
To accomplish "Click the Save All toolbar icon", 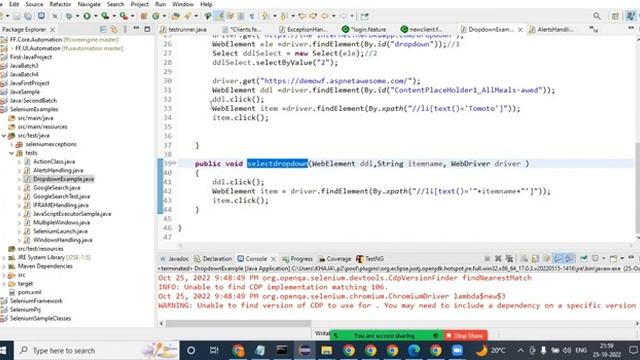I will pyautogui.click(x=28, y=16).
